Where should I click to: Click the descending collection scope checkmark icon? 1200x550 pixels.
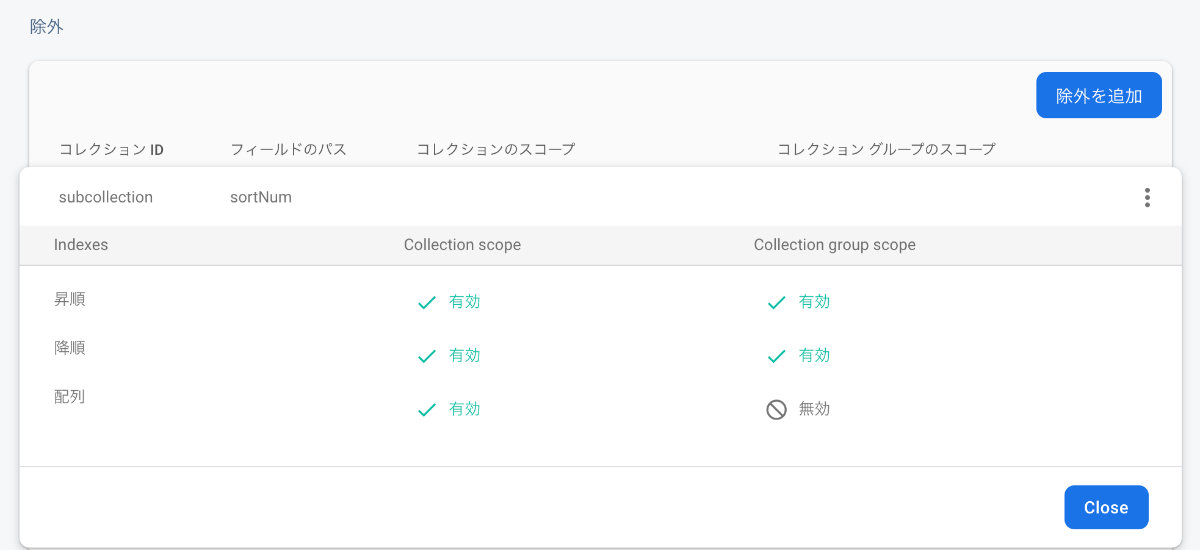[427, 356]
